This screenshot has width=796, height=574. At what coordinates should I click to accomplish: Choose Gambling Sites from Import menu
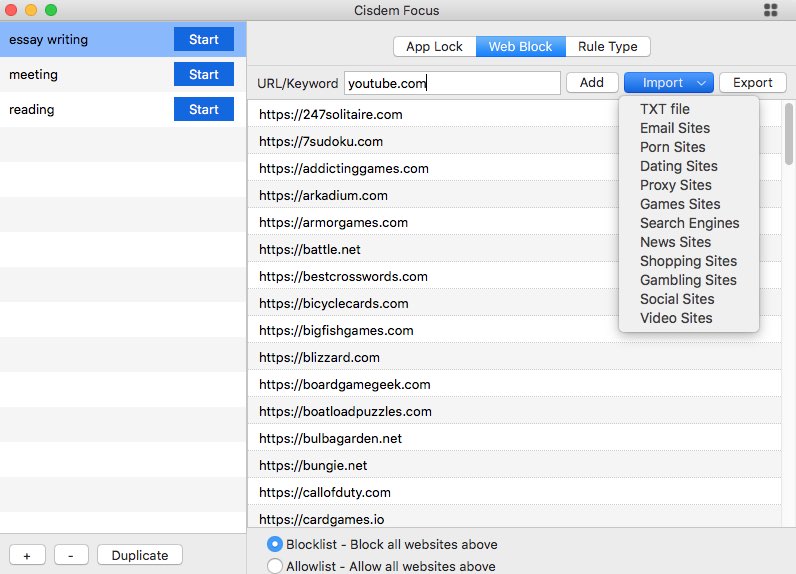tap(689, 280)
